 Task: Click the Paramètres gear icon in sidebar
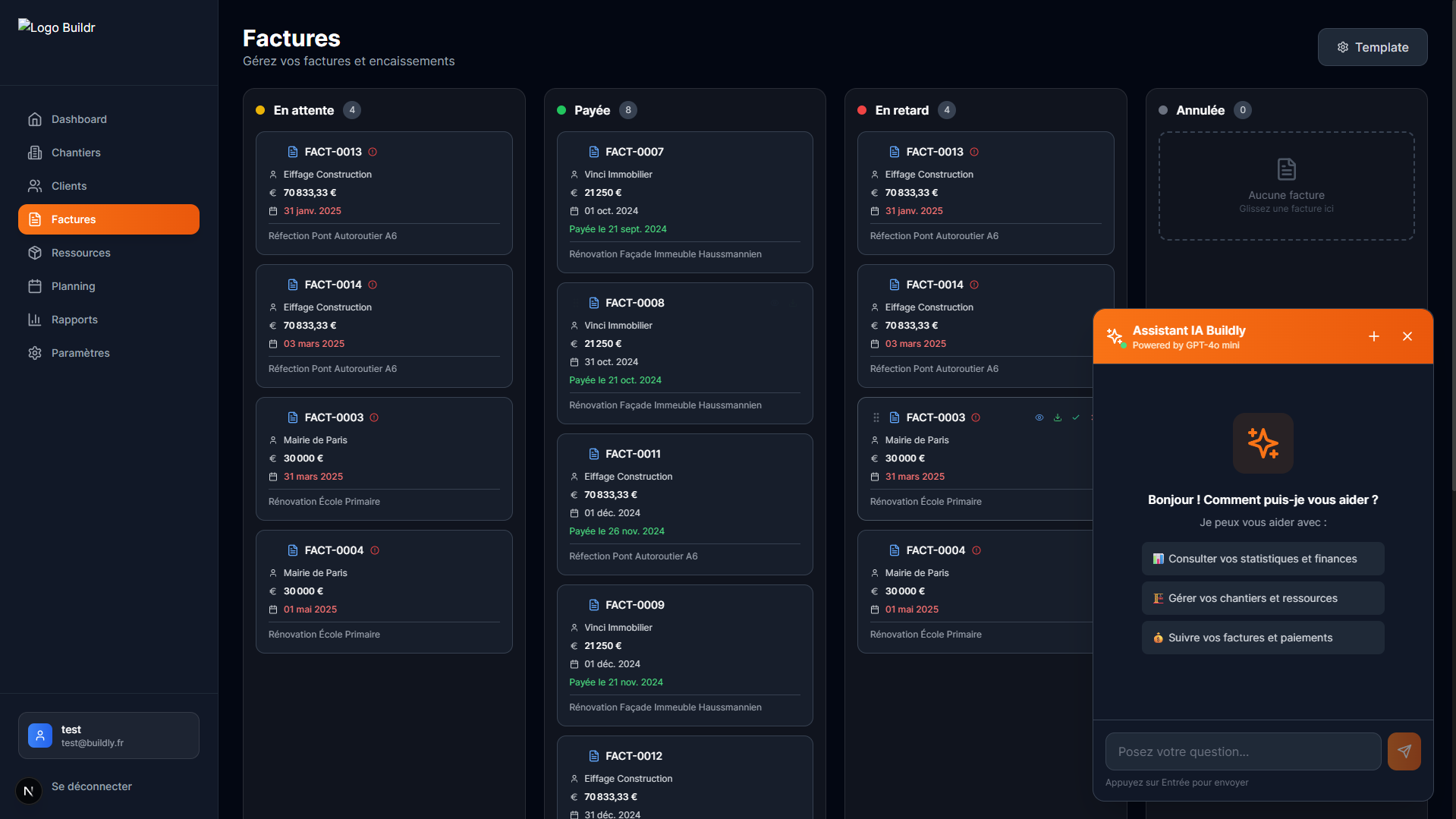pos(35,353)
